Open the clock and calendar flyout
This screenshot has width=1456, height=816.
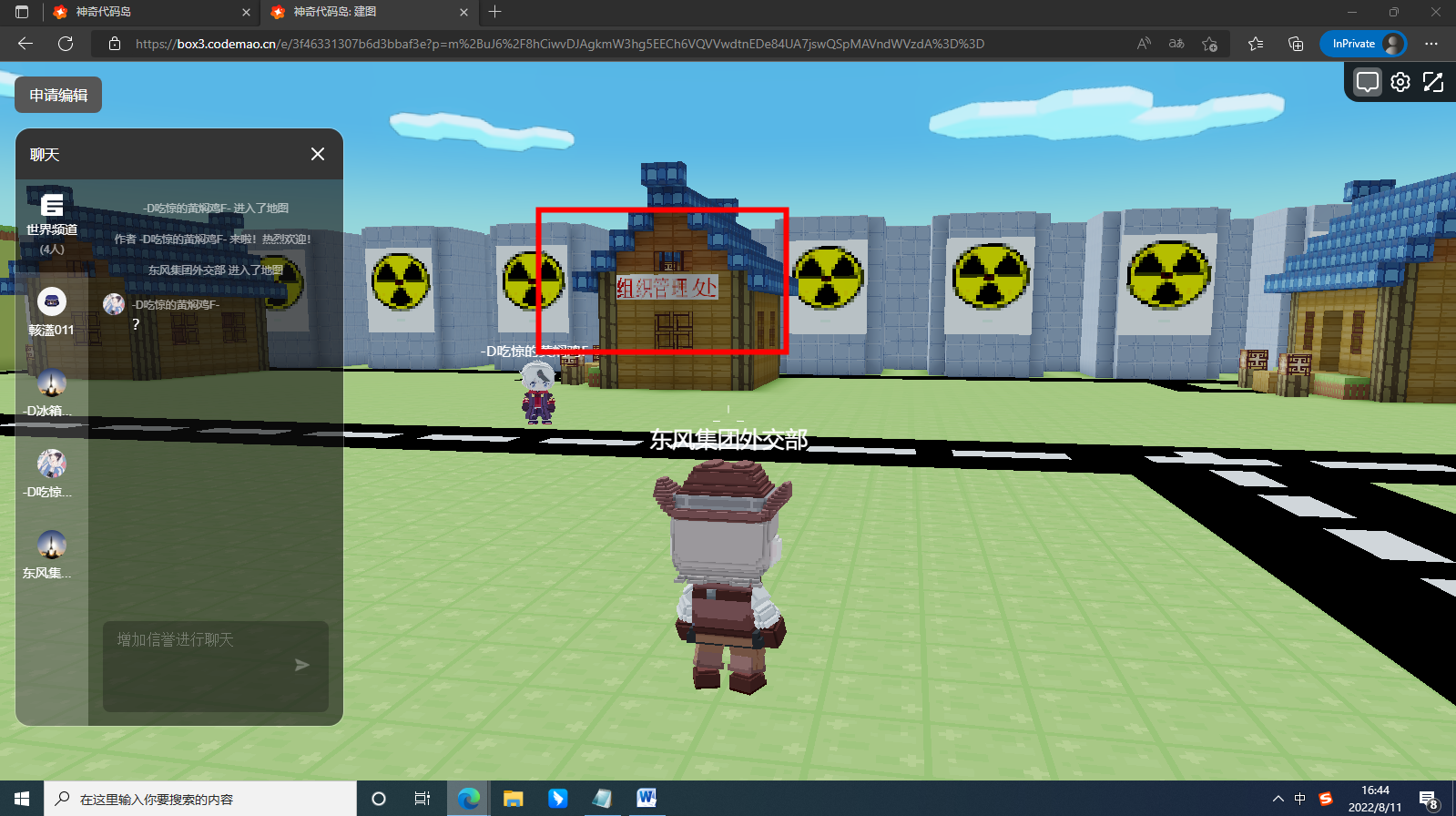(x=1375, y=799)
